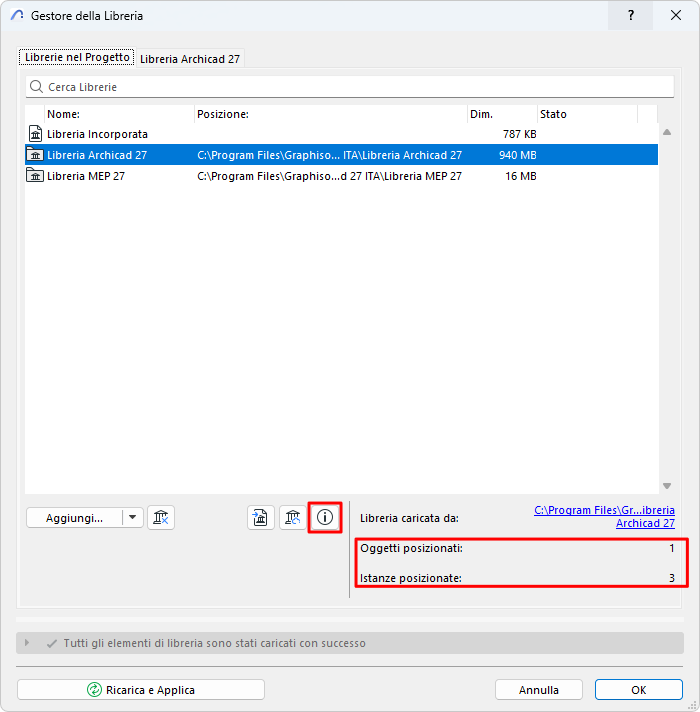Click the embed library file icon button
This screenshot has height=712, width=700.
pyautogui.click(x=261, y=518)
